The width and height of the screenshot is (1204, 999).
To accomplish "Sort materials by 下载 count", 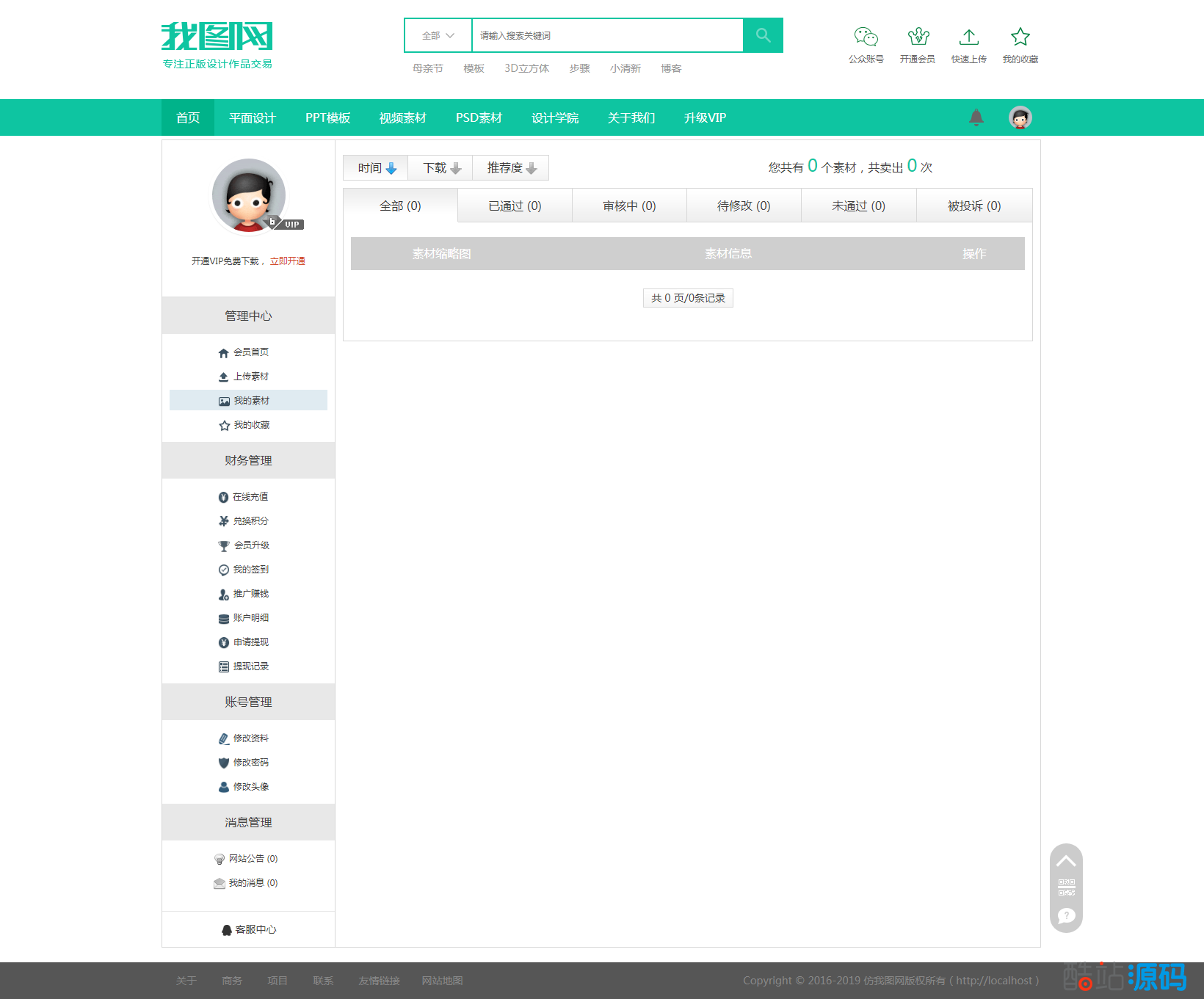I will (x=440, y=168).
